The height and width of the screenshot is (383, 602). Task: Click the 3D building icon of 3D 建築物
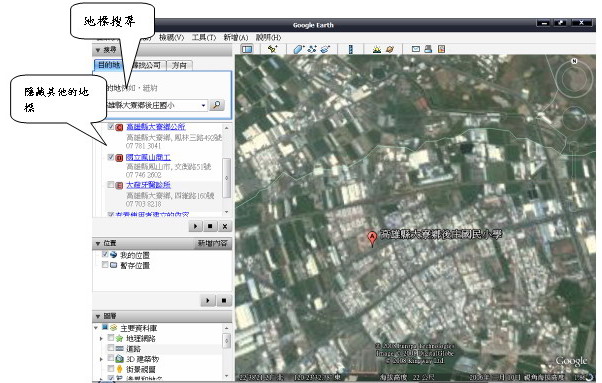tap(119, 359)
